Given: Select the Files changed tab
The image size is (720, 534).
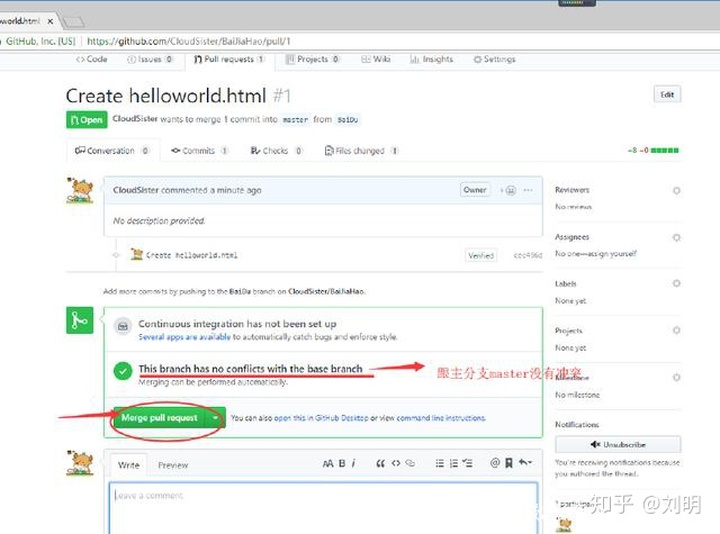Looking at the screenshot, I should (x=361, y=151).
